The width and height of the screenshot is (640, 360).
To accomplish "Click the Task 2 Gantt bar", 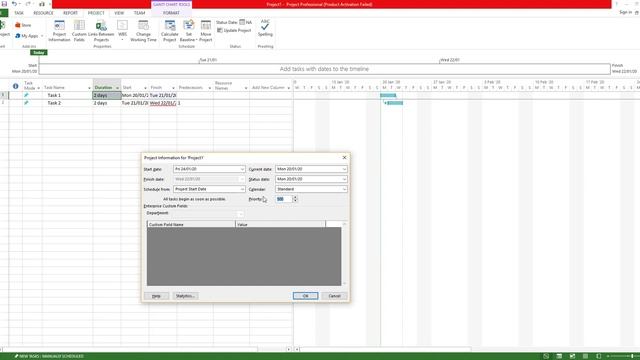I will tap(395, 103).
